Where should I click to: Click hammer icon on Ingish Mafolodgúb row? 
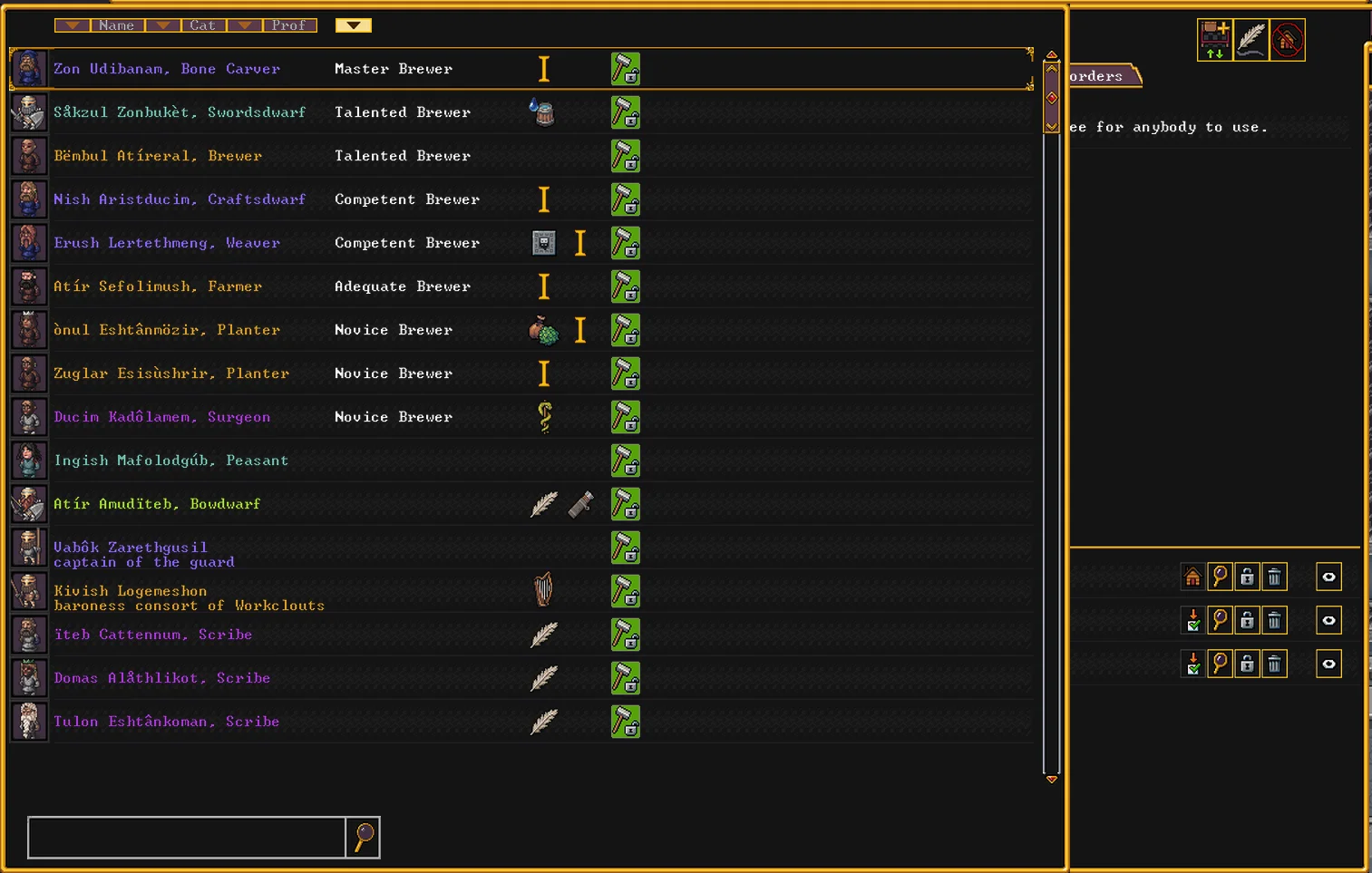pyautogui.click(x=626, y=461)
